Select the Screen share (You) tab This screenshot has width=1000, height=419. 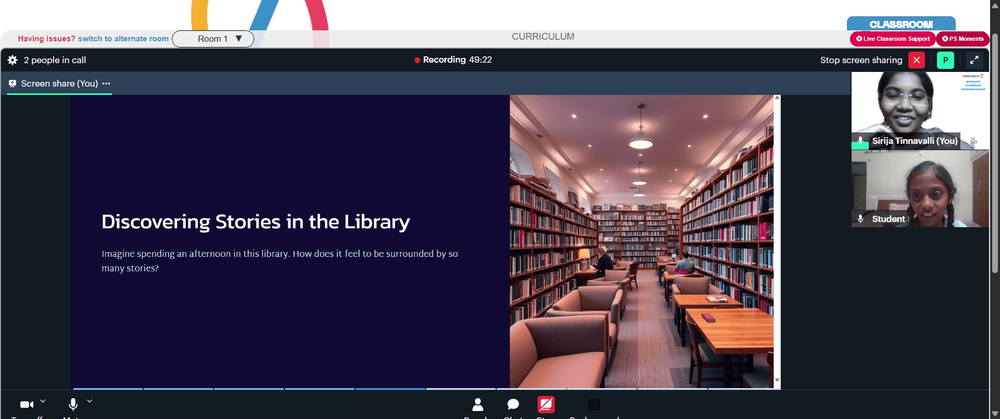(x=59, y=84)
